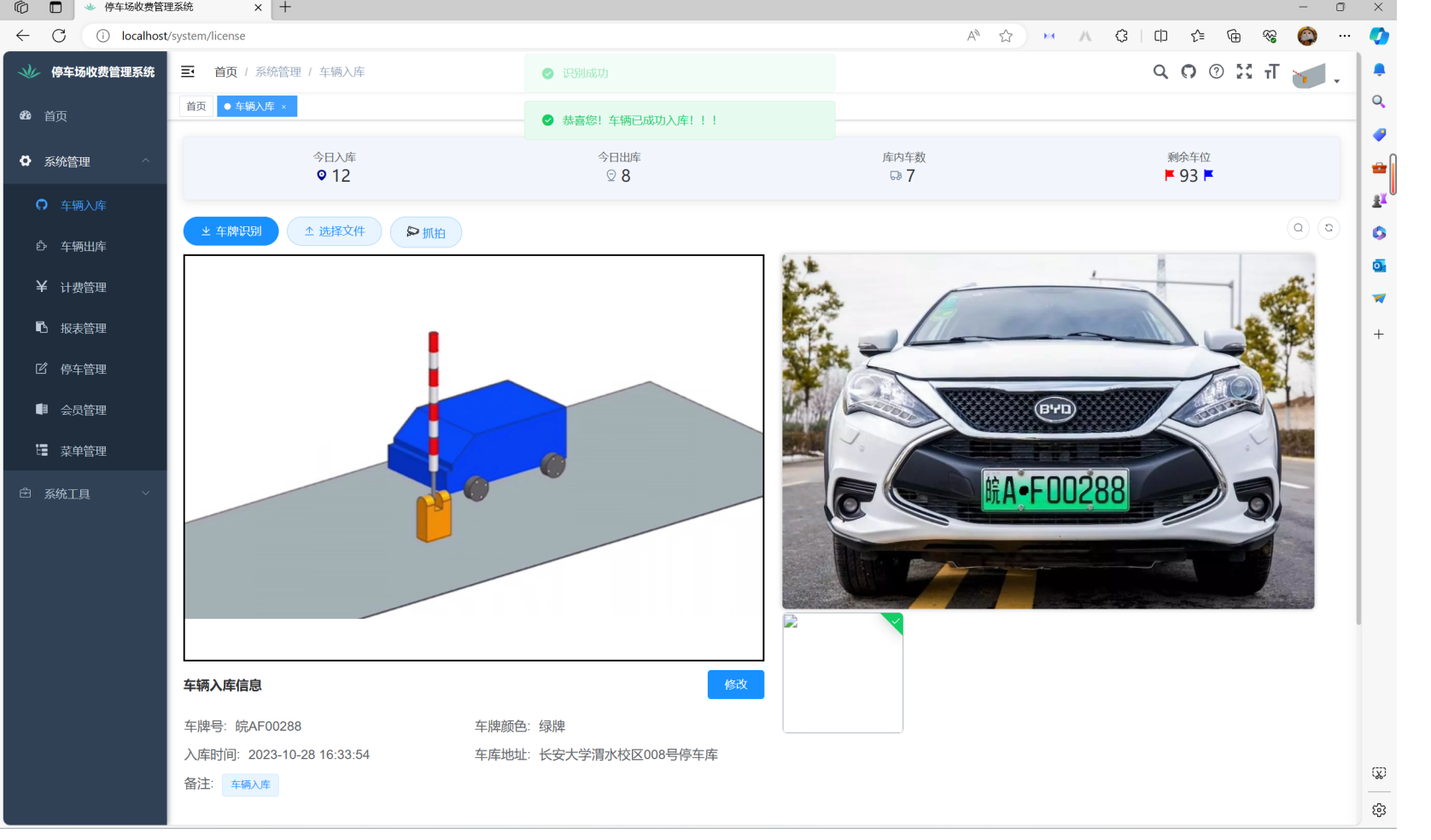Screen dimensions: 1431x840
Task: Click the 修改 button
Action: (x=736, y=685)
